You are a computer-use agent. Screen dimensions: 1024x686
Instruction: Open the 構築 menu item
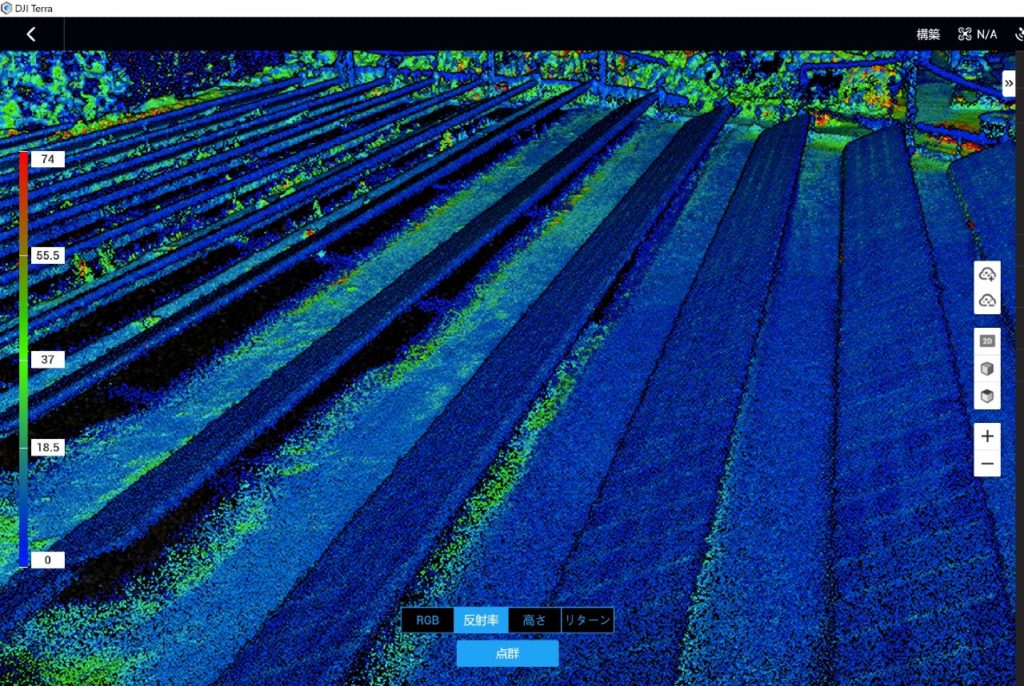pos(928,33)
